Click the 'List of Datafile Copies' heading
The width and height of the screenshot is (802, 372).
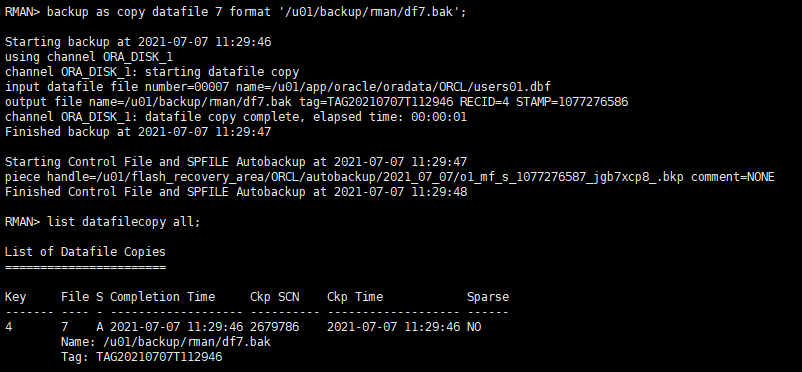(85, 252)
